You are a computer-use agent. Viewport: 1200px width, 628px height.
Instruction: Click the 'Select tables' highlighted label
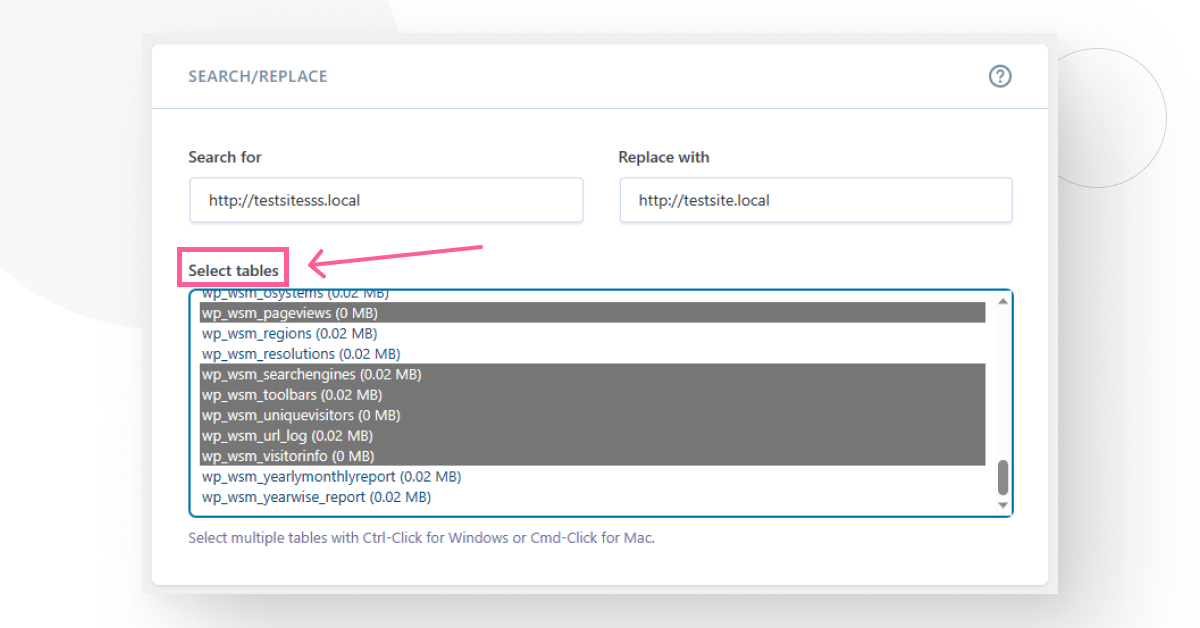pyautogui.click(x=233, y=269)
